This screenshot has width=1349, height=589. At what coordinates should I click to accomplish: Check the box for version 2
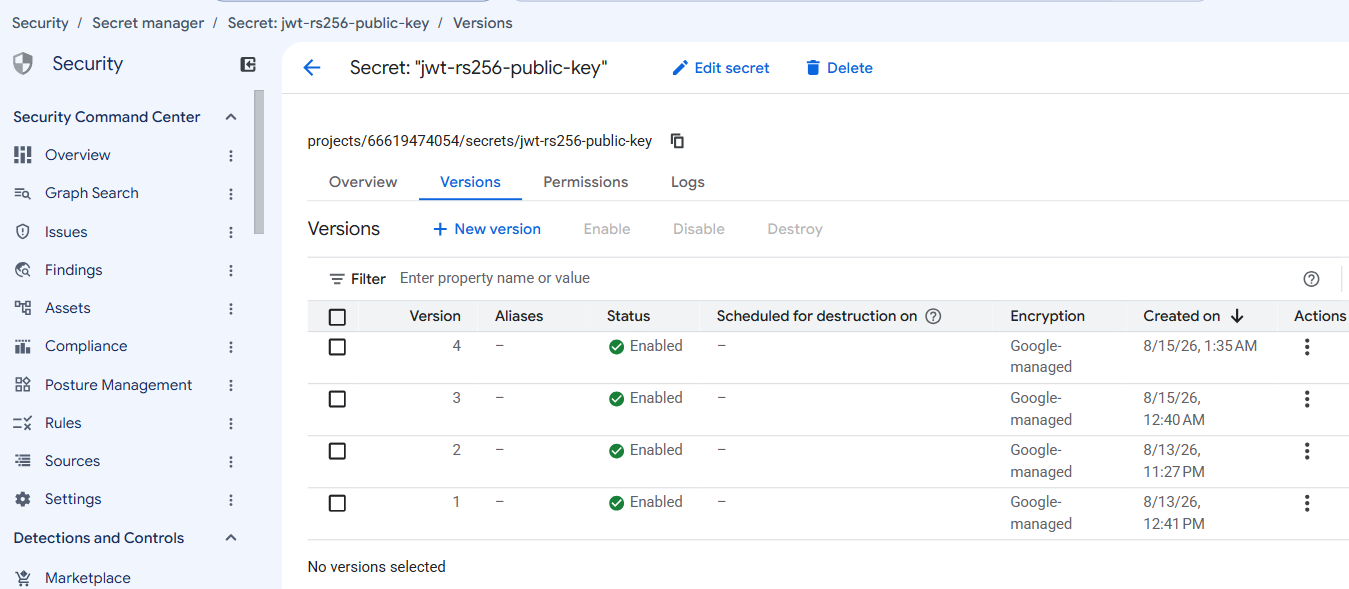[x=337, y=451]
